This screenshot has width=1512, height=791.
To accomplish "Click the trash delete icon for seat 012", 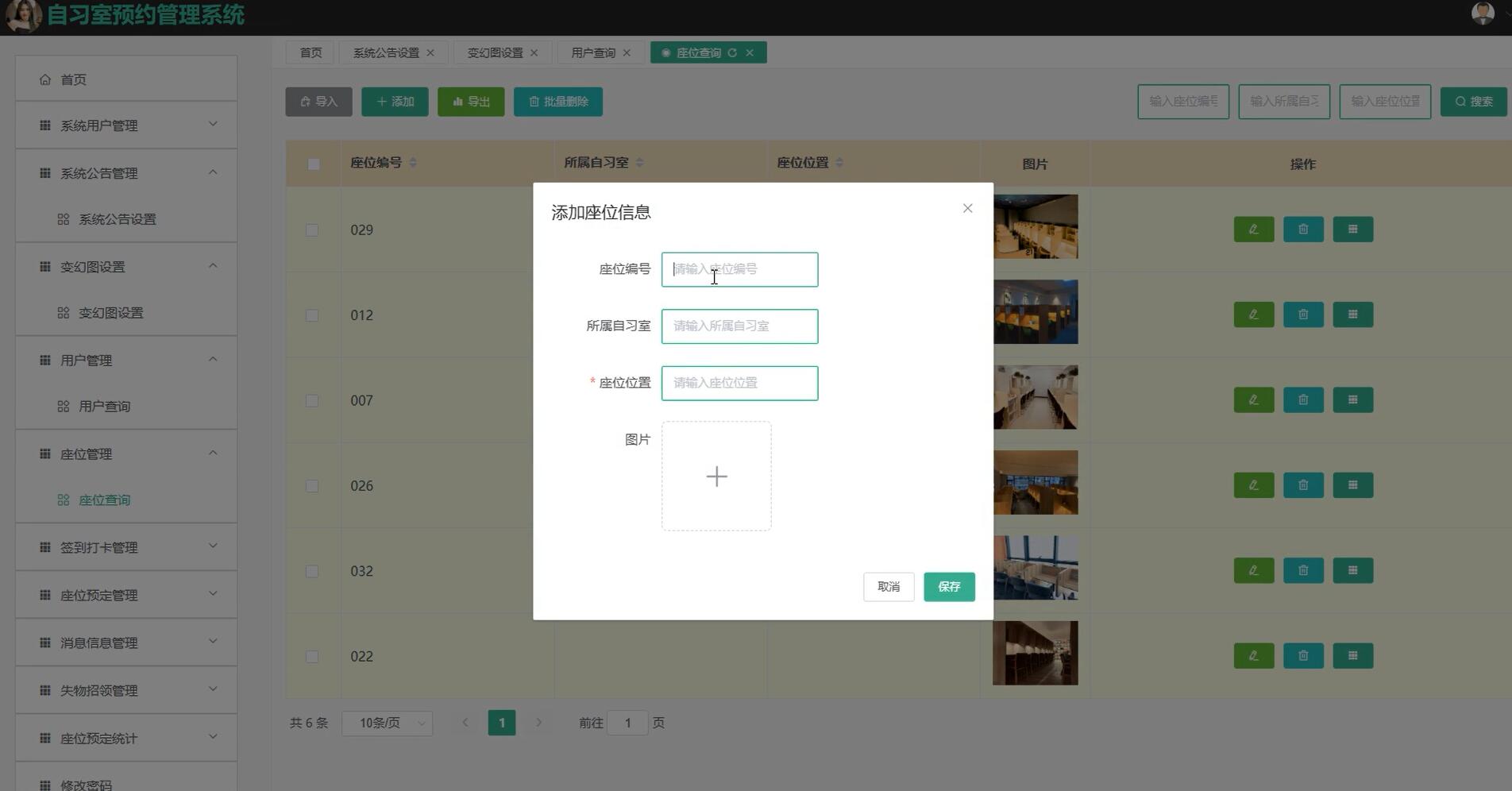I will (1302, 314).
